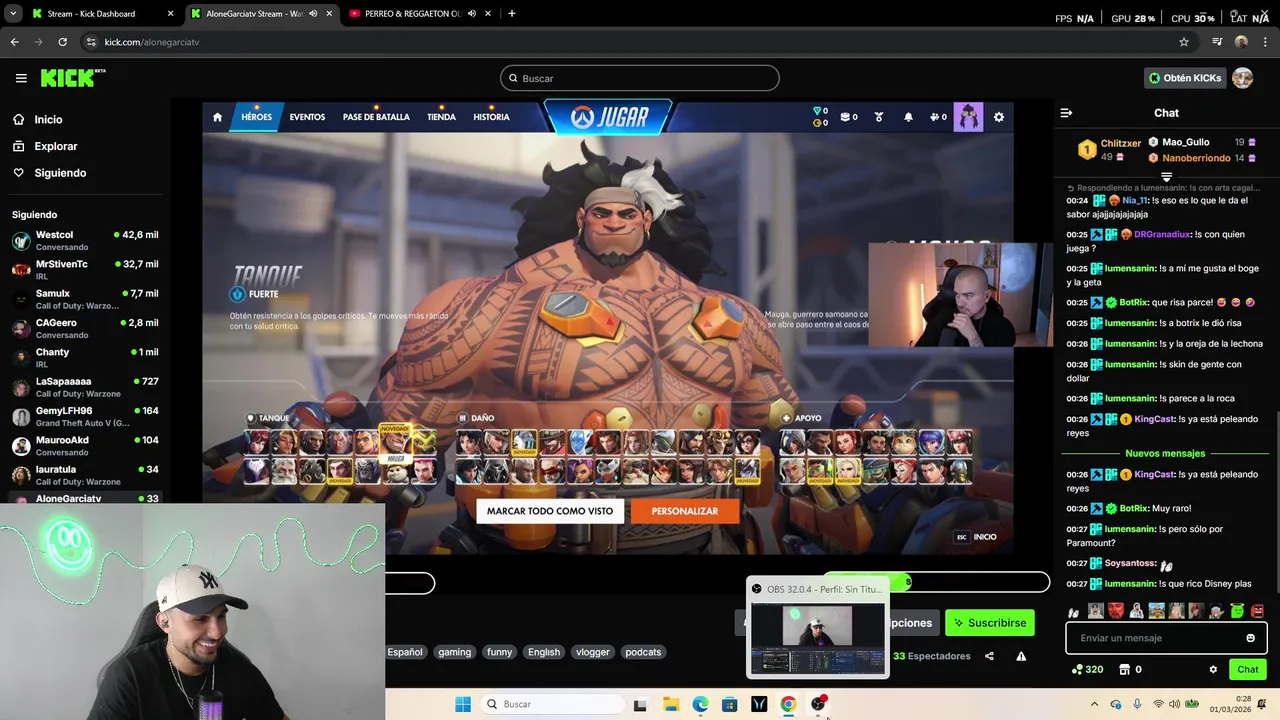Open MrStivenTc channel in sidebar
Image resolution: width=1280 pixels, height=720 pixels.
(85, 270)
